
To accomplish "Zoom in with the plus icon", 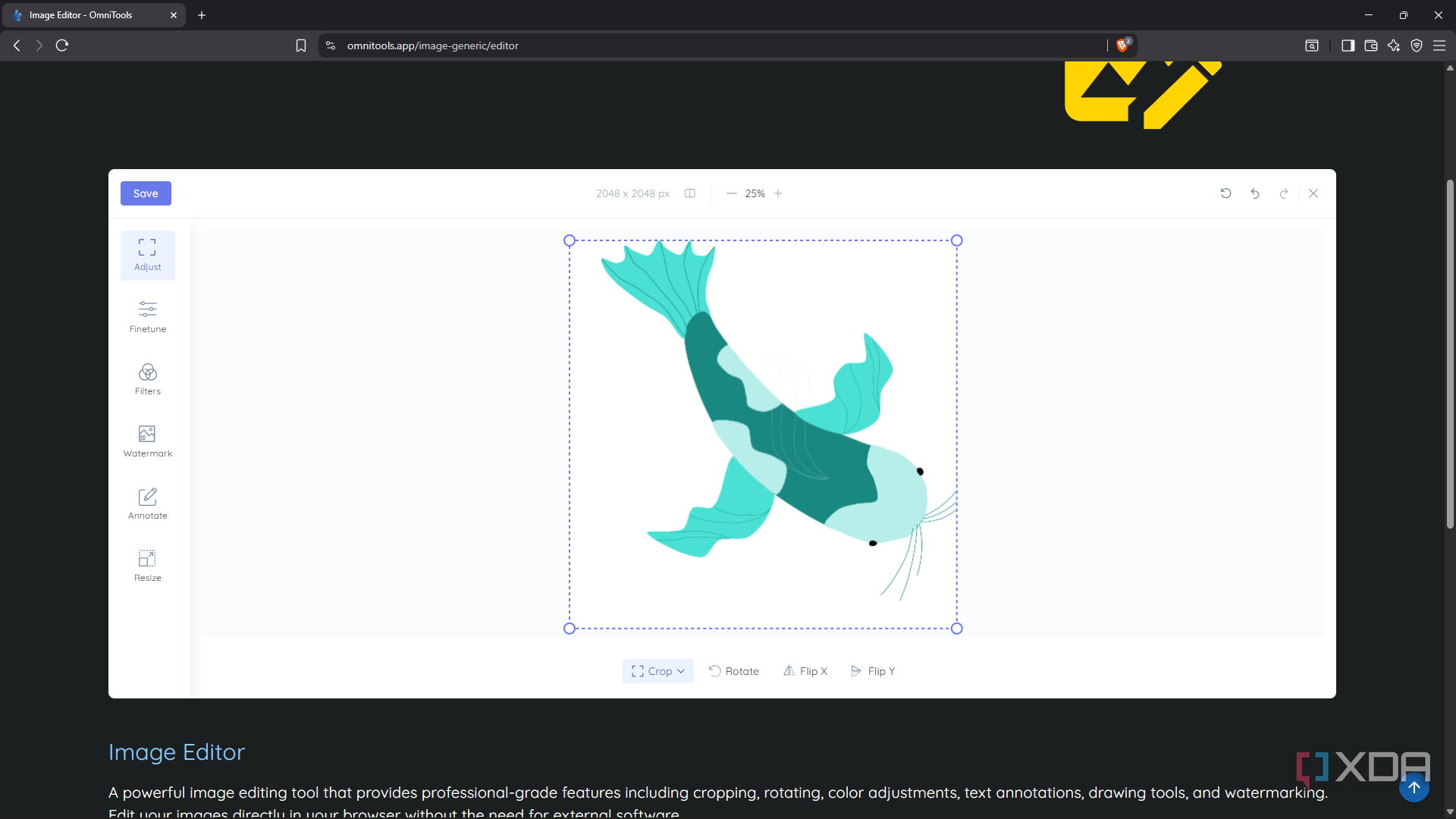I will (778, 193).
